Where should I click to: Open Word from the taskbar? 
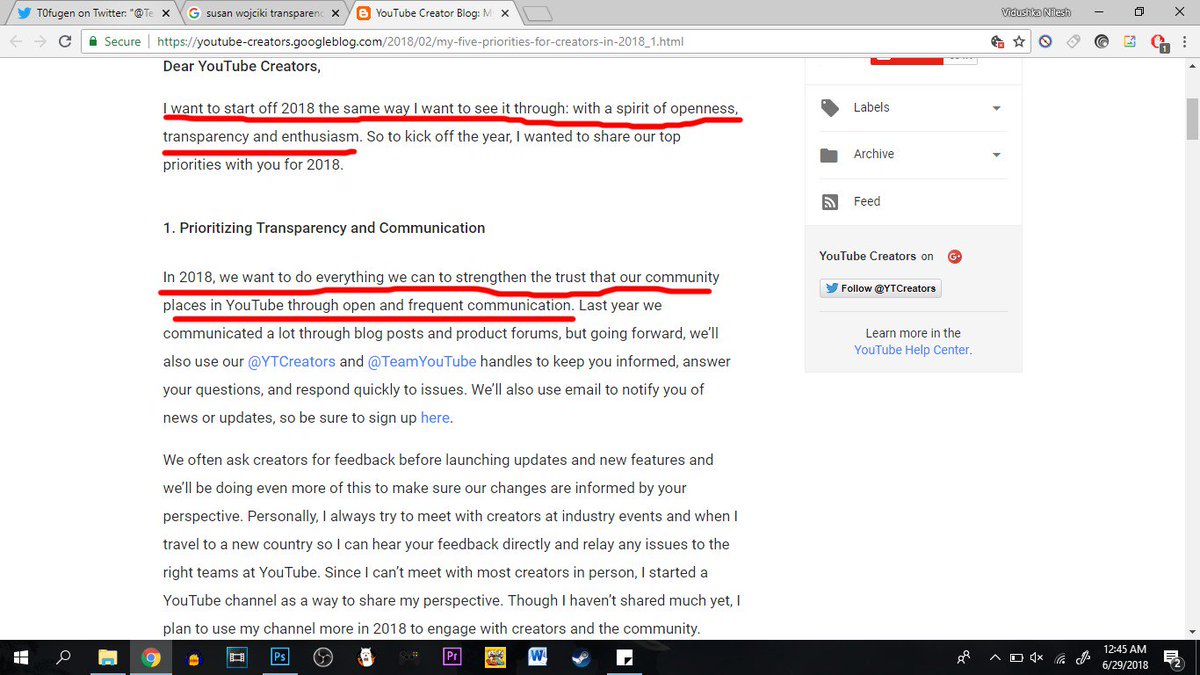pos(538,658)
